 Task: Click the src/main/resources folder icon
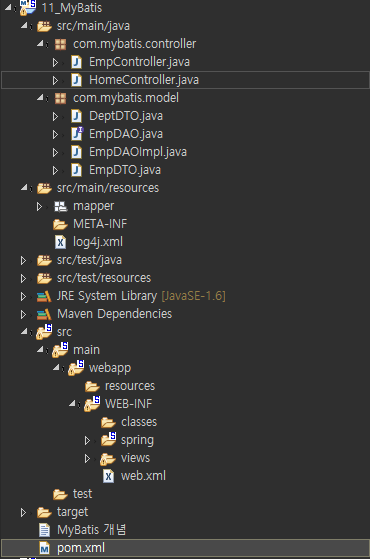point(44,188)
